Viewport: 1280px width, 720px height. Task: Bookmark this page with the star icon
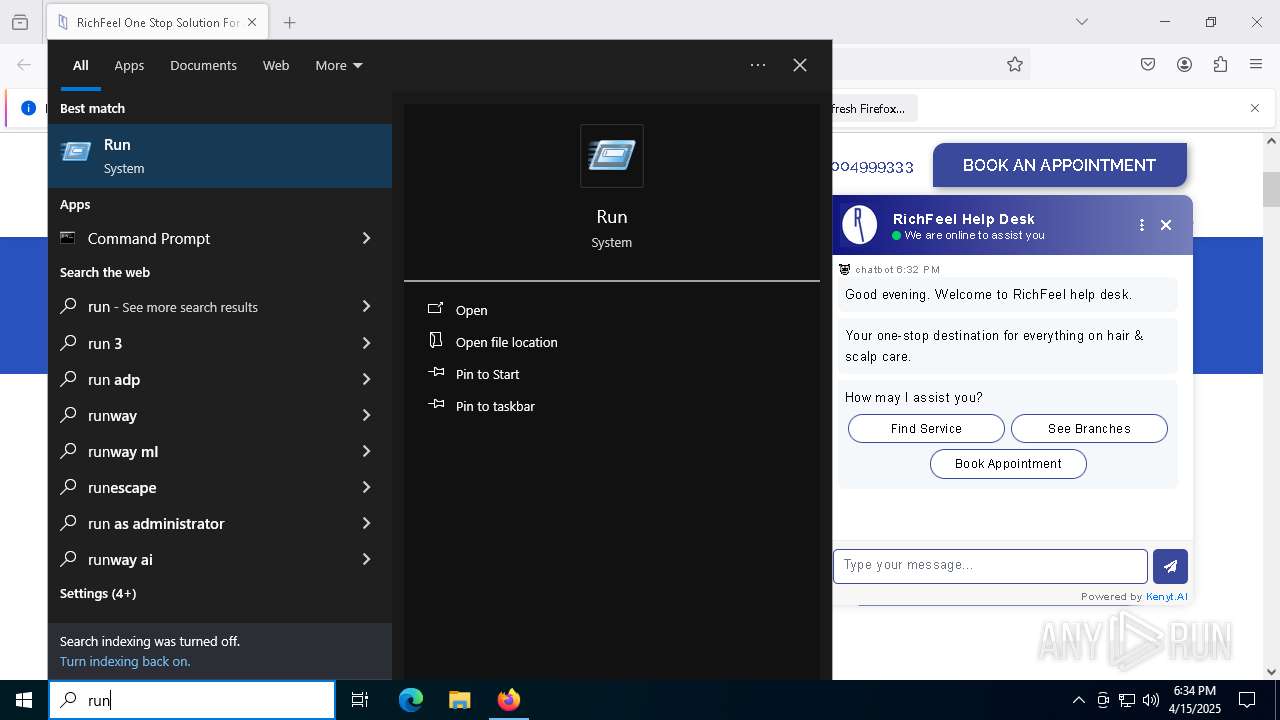[1015, 64]
